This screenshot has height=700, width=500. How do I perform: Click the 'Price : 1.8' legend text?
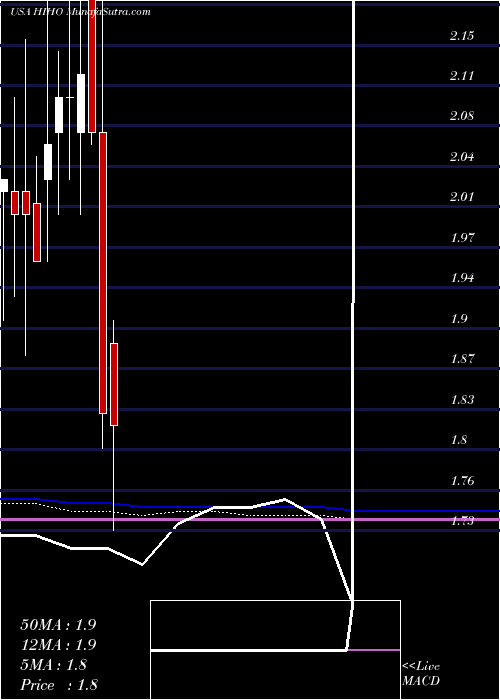coord(59,685)
